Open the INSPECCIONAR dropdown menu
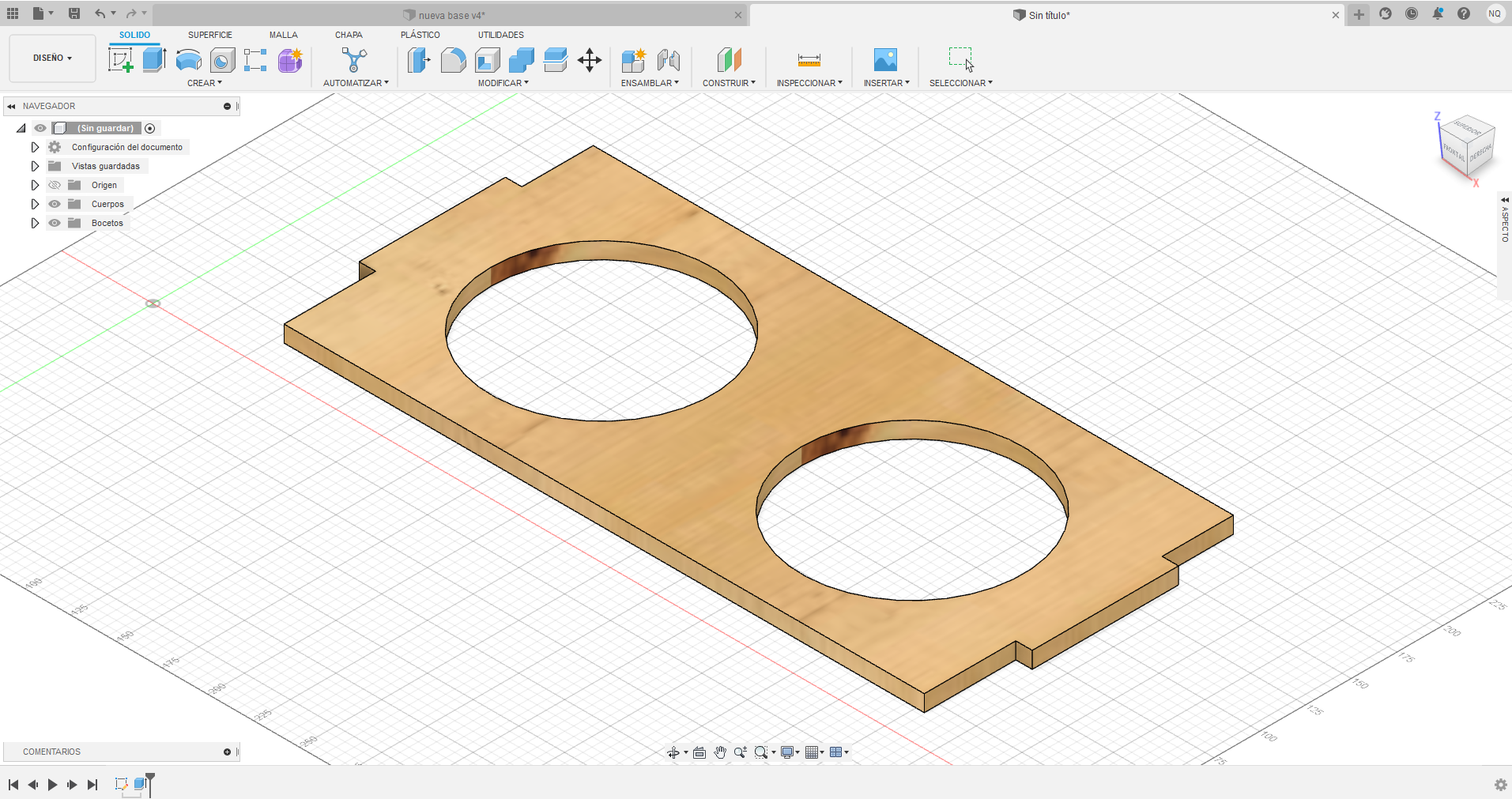Screen dimensions: 1512x799 pos(809,83)
